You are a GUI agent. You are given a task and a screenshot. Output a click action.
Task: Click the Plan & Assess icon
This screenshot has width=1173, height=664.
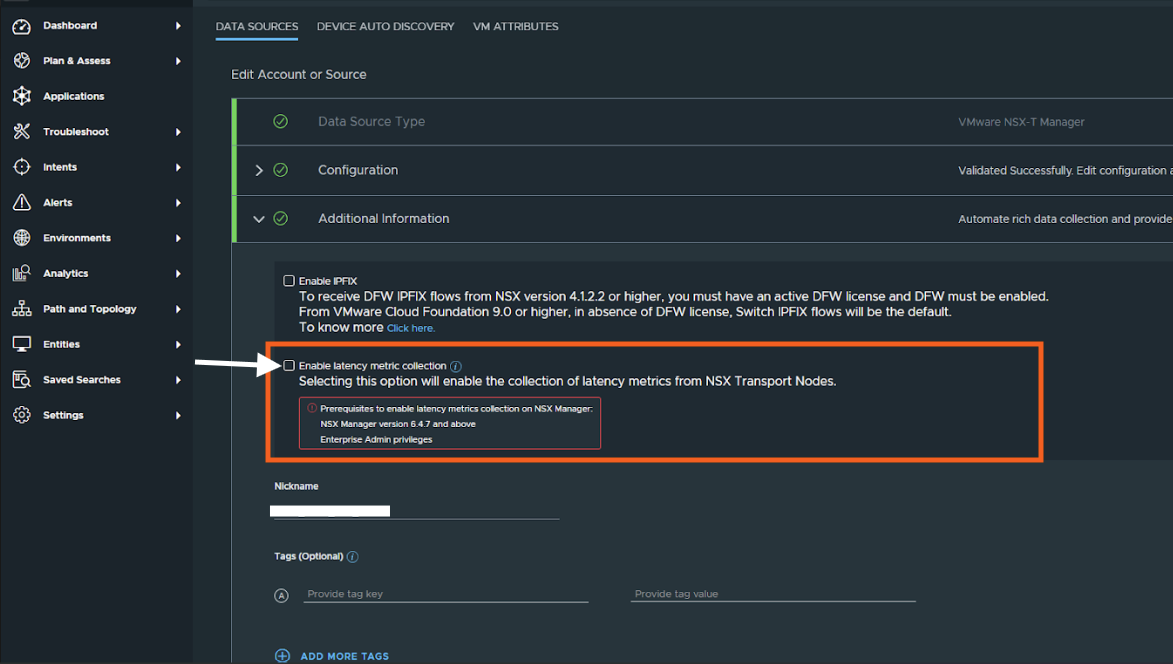(22, 61)
